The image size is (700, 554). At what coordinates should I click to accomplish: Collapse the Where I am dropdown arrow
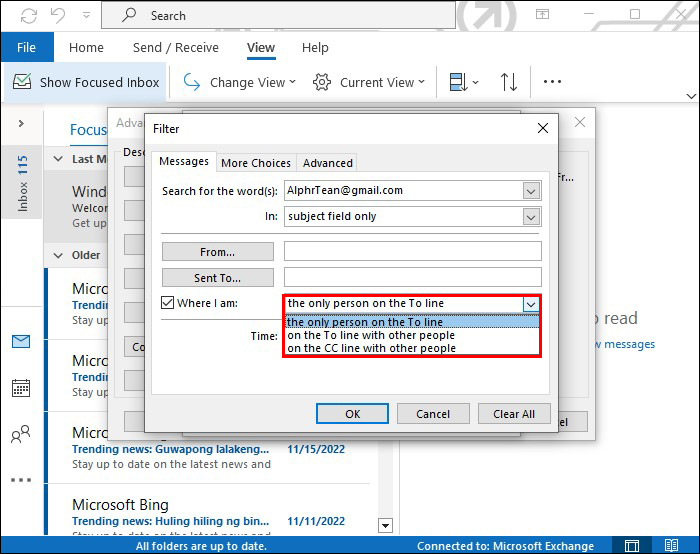531,304
